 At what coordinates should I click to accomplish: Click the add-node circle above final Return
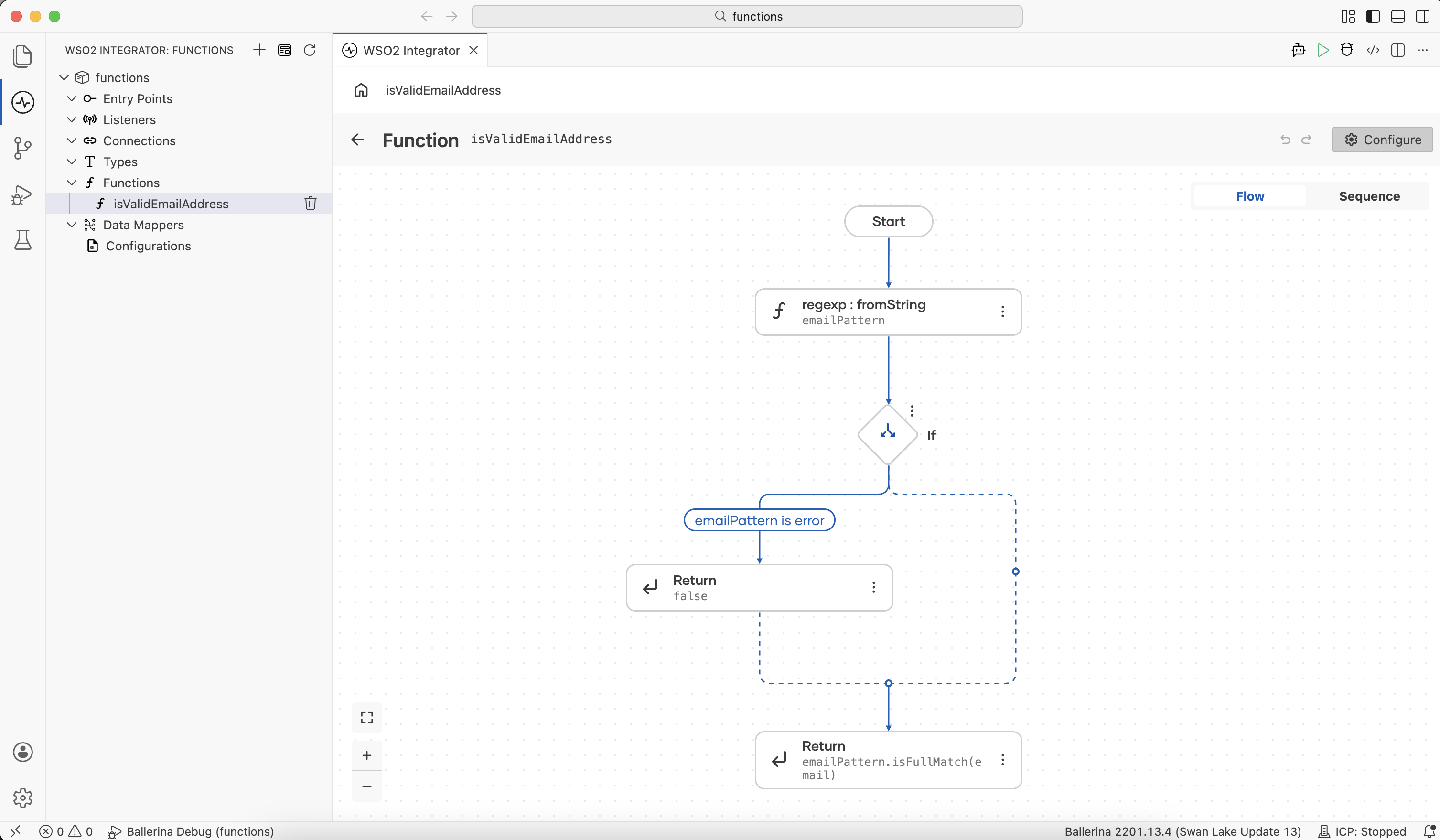click(889, 683)
